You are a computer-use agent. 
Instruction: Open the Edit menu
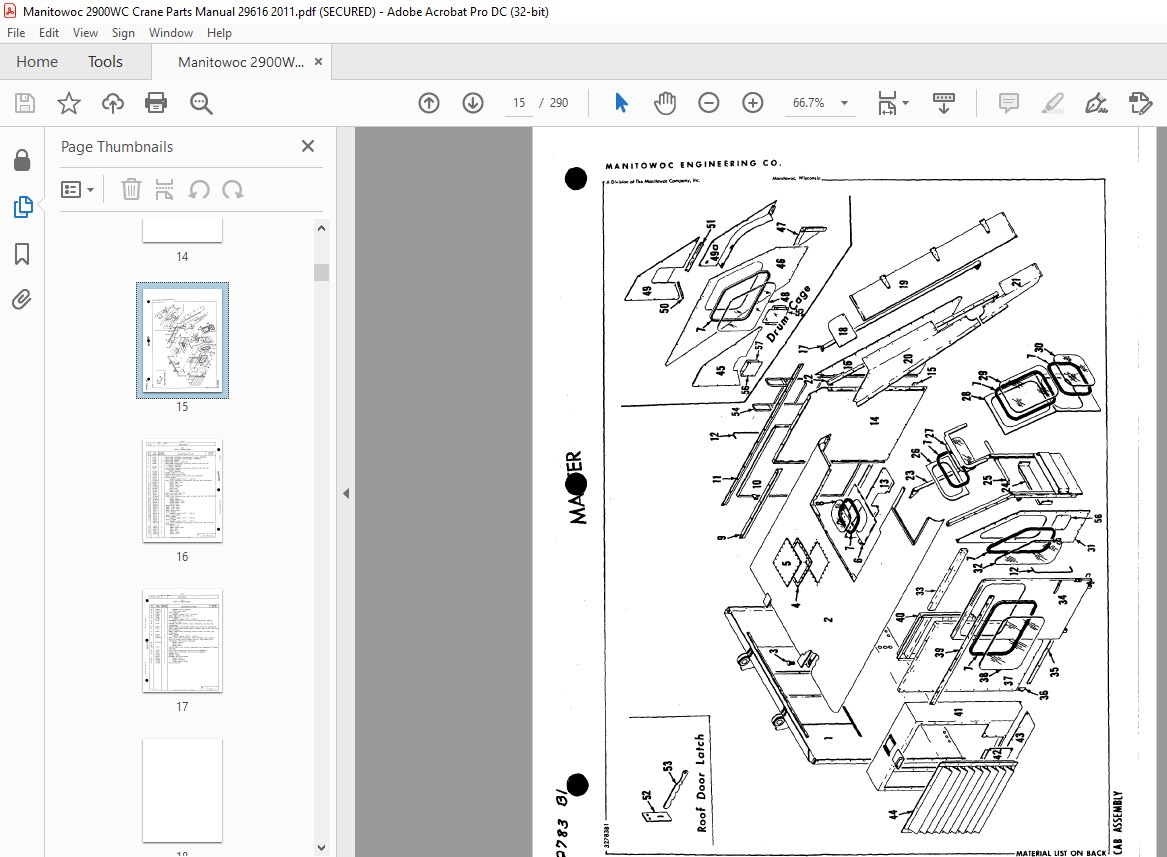(x=48, y=33)
